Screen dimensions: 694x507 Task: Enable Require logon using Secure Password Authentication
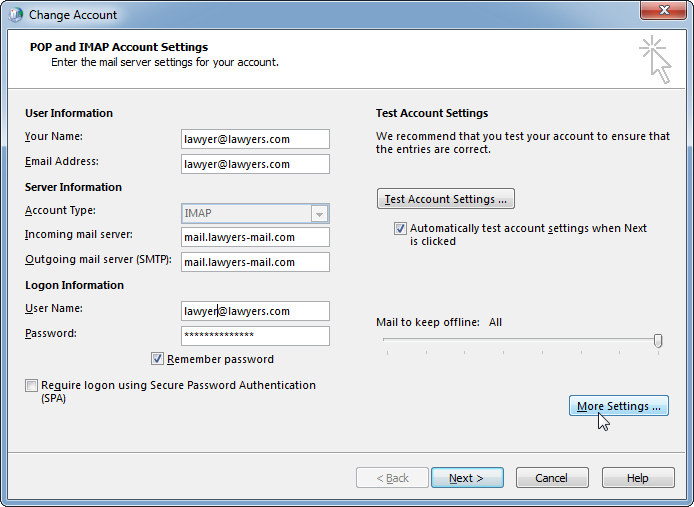(32, 386)
